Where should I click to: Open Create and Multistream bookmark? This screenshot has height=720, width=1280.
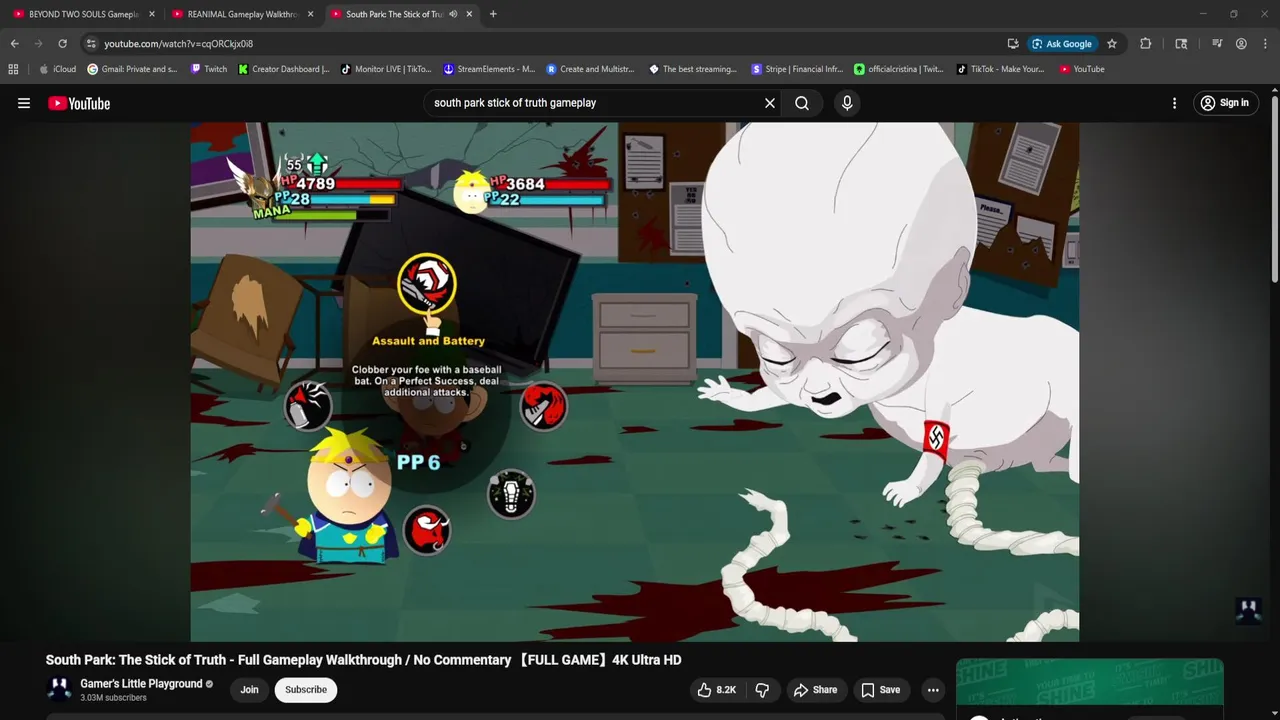591,69
